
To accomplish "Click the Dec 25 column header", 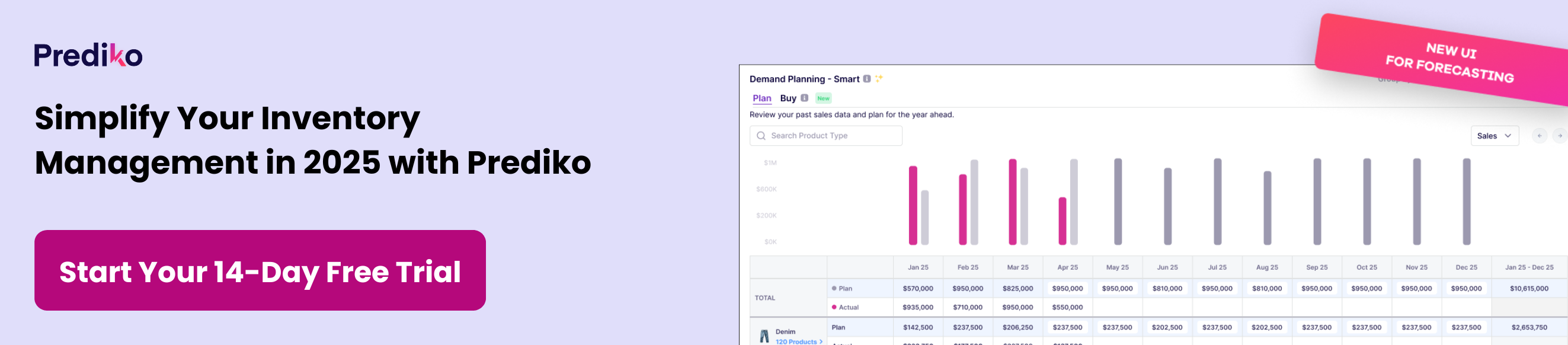I will [1466, 267].
